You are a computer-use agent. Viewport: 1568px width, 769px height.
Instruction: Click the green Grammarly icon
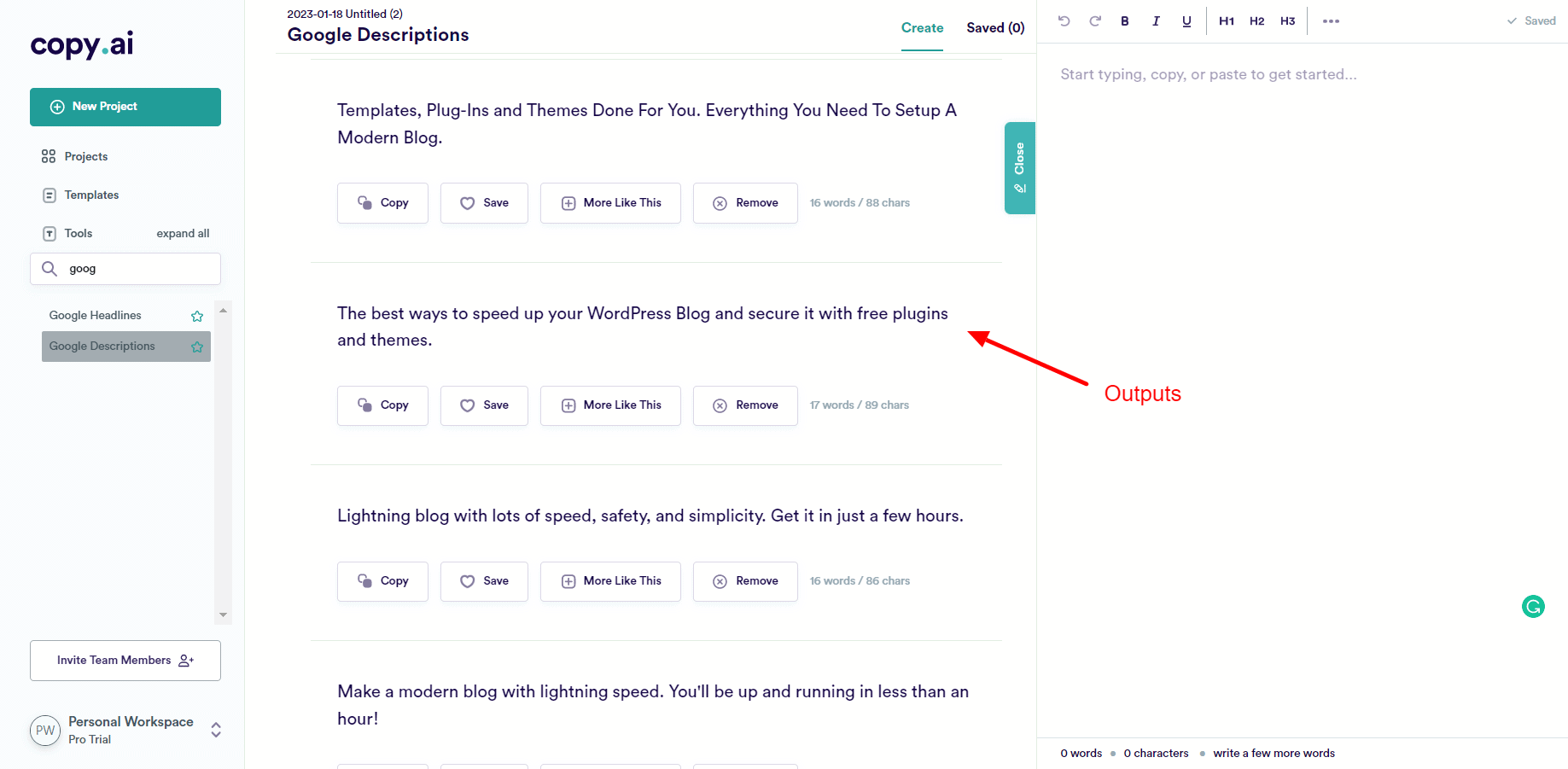coord(1533,607)
